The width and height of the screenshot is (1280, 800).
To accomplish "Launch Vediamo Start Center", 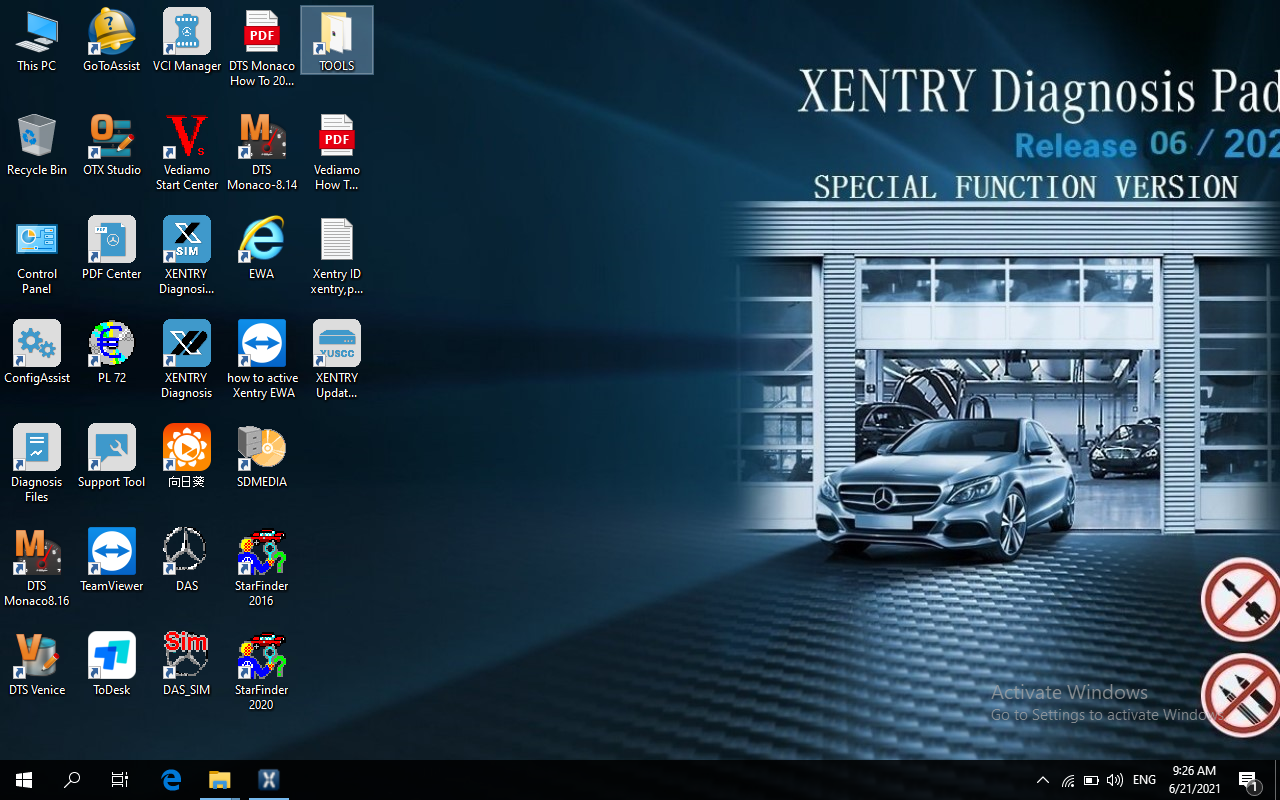I will pos(187,151).
